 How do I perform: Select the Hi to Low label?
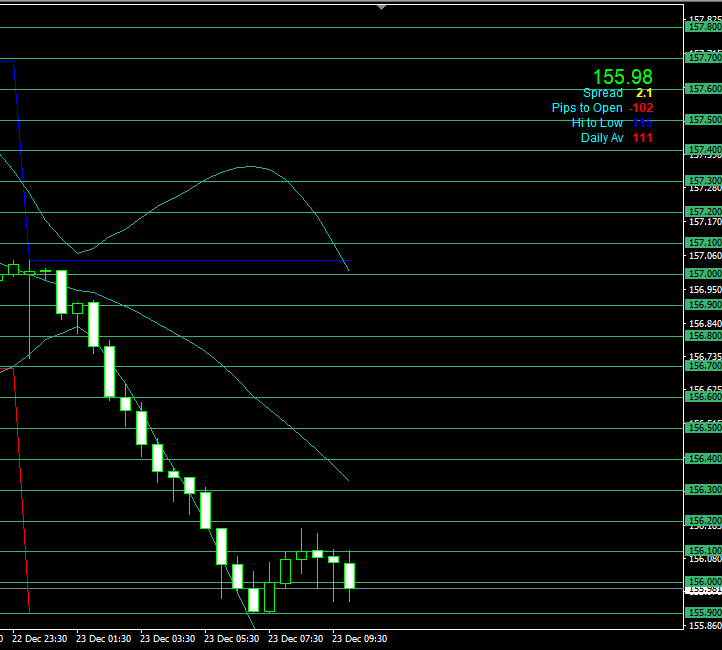coord(597,123)
